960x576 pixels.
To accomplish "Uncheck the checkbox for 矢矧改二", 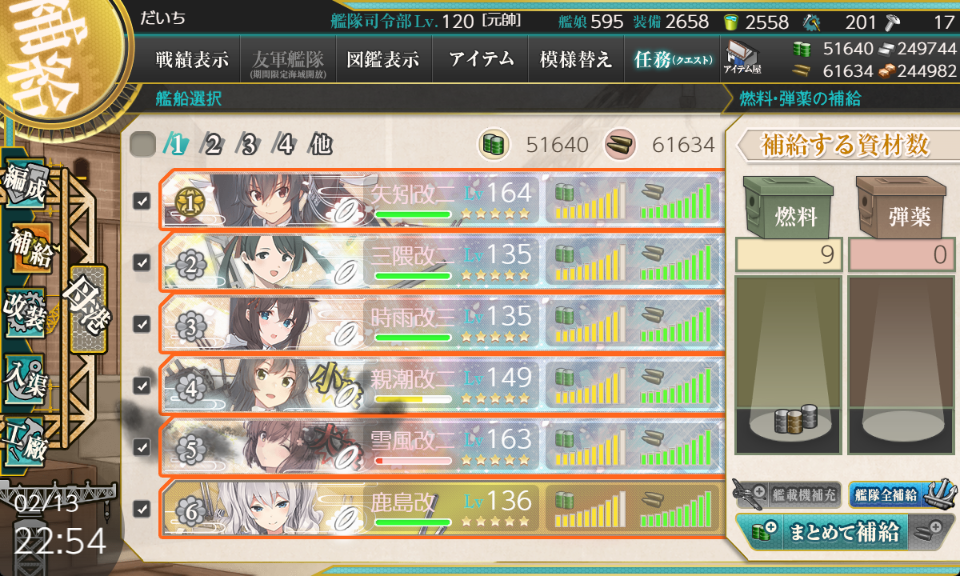I will coord(142,200).
